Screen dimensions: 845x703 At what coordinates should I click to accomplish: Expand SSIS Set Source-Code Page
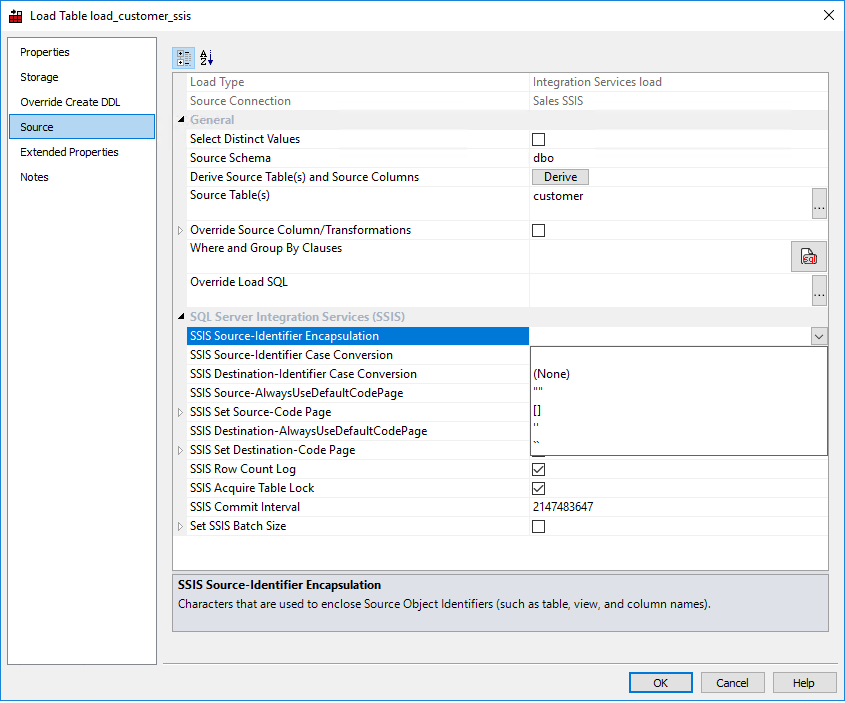[182, 412]
